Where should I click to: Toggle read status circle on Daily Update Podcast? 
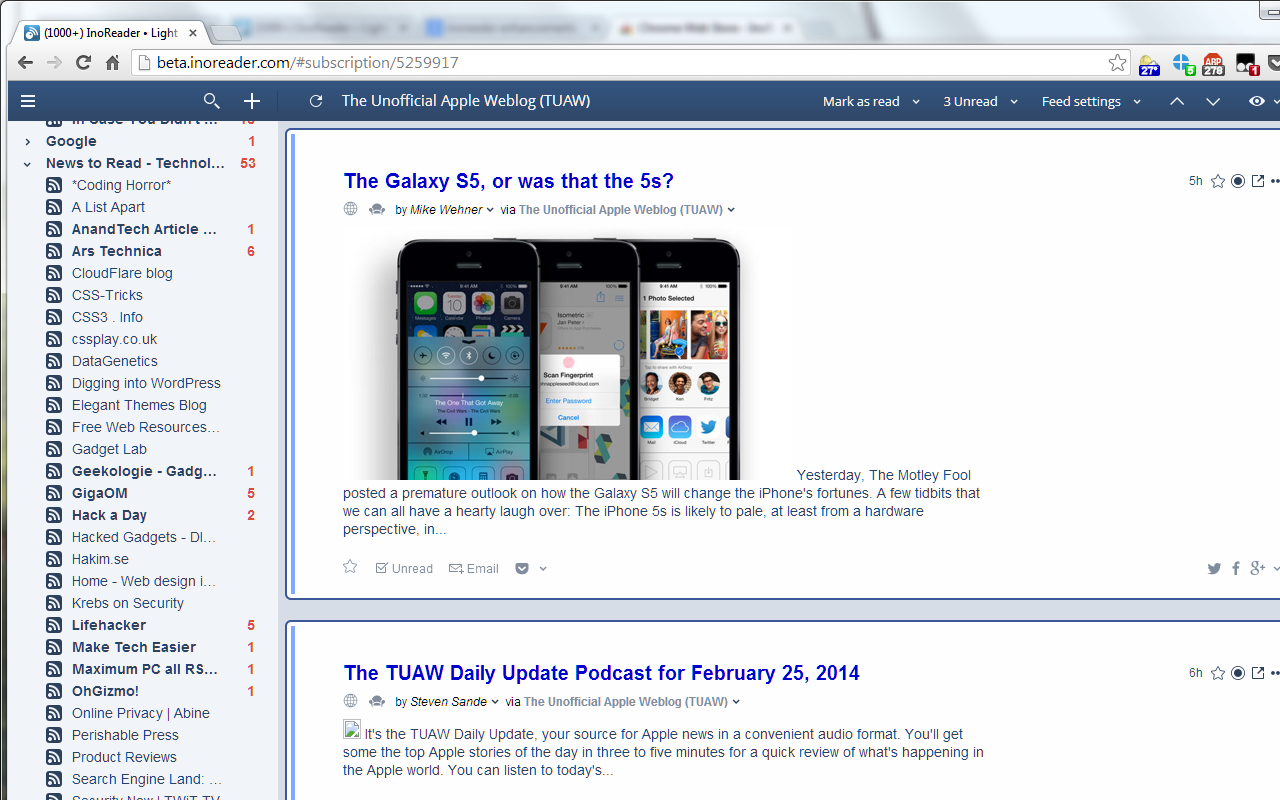point(1238,673)
